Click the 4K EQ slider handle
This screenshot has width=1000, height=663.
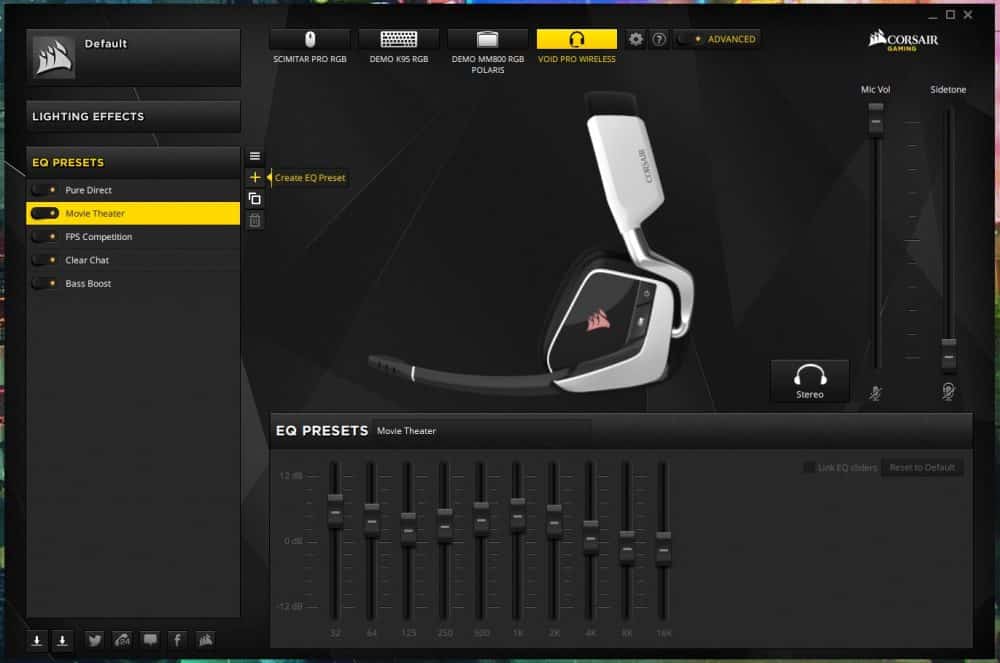click(591, 538)
